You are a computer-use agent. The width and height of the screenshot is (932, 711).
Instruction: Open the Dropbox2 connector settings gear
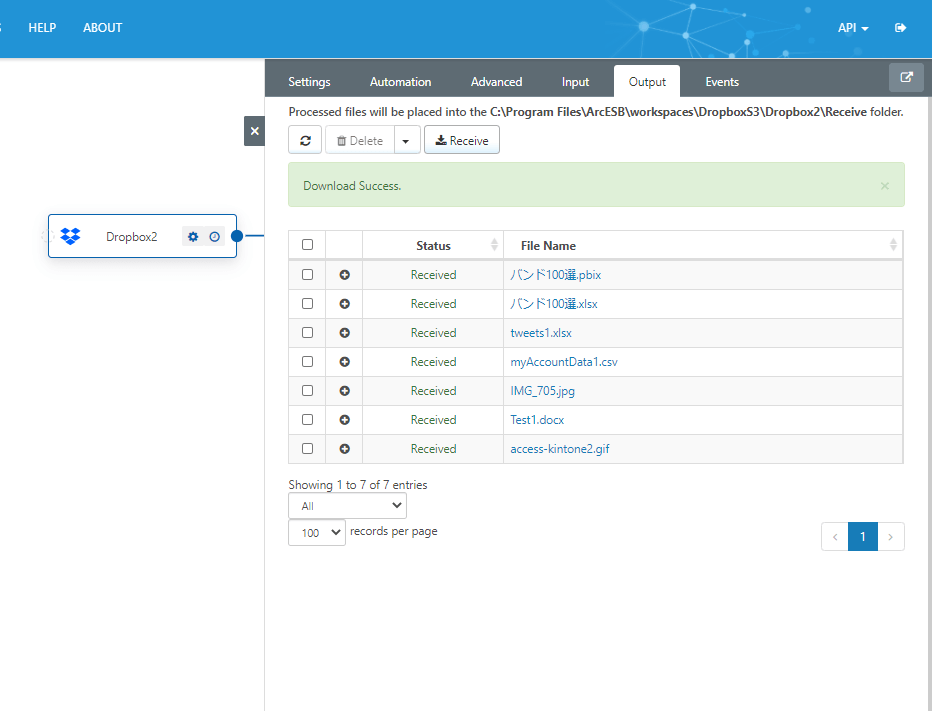[x=194, y=237]
